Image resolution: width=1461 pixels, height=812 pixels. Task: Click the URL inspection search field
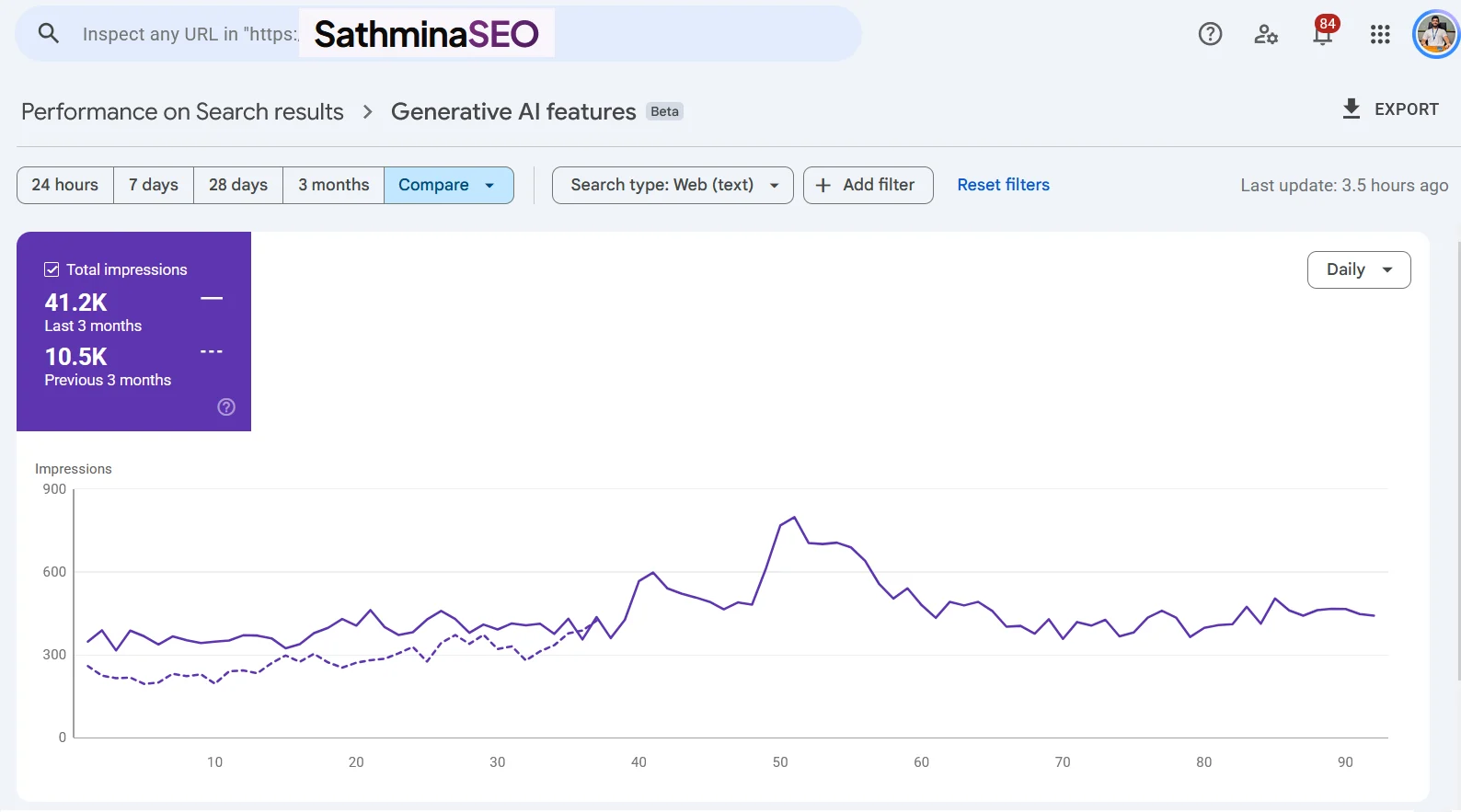[438, 34]
